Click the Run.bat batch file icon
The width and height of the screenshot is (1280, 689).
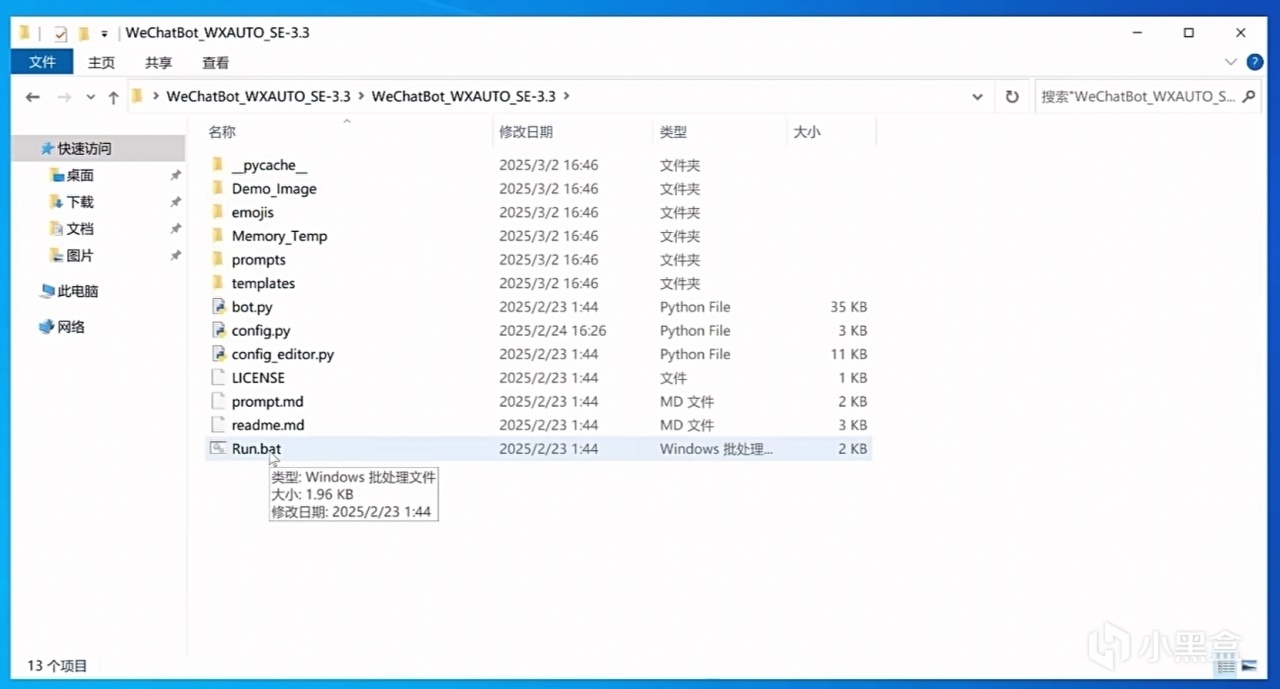pos(219,448)
